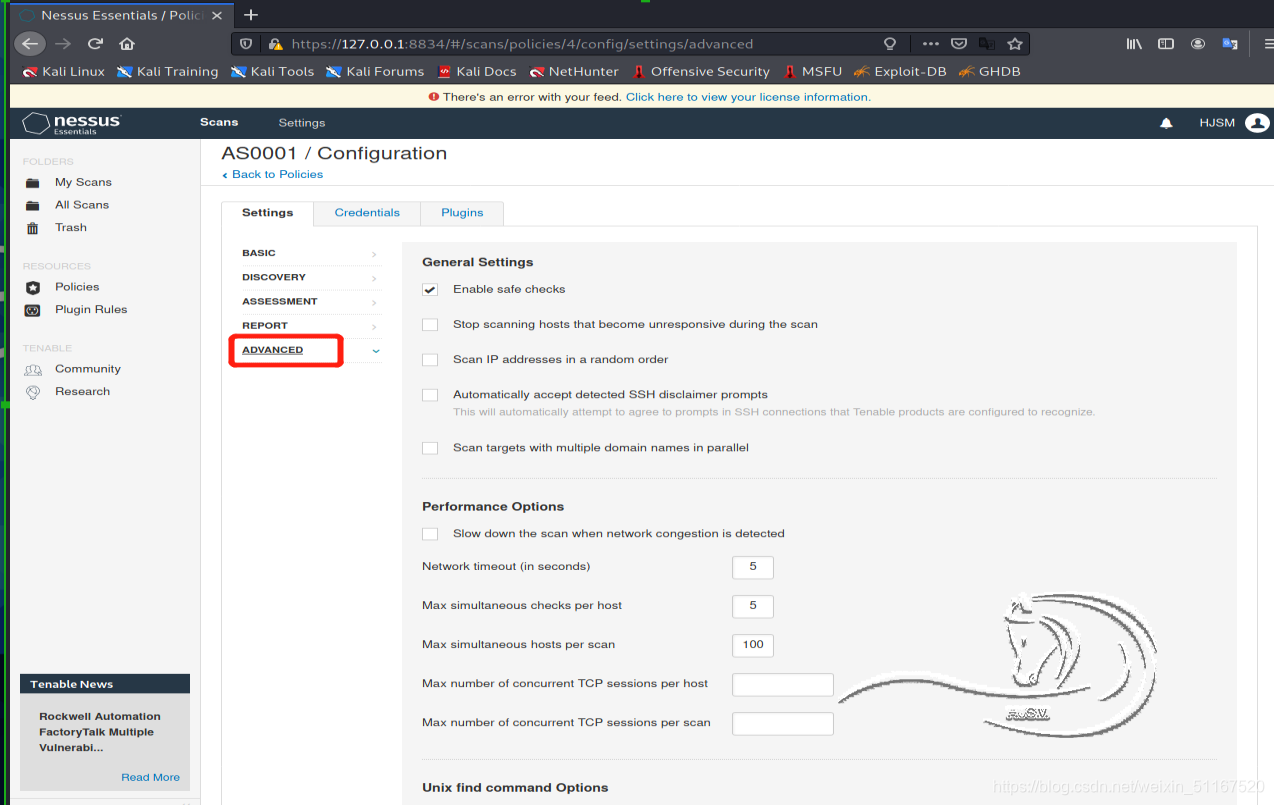1274x805 pixels.
Task: Switch to the Credentials tab
Action: click(367, 213)
